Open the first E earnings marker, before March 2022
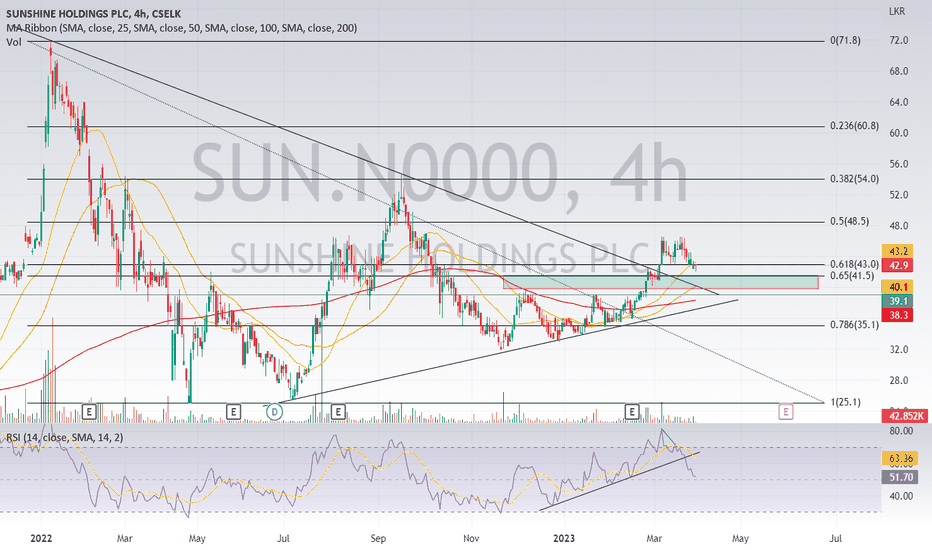This screenshot has width=932, height=550. click(x=89, y=411)
